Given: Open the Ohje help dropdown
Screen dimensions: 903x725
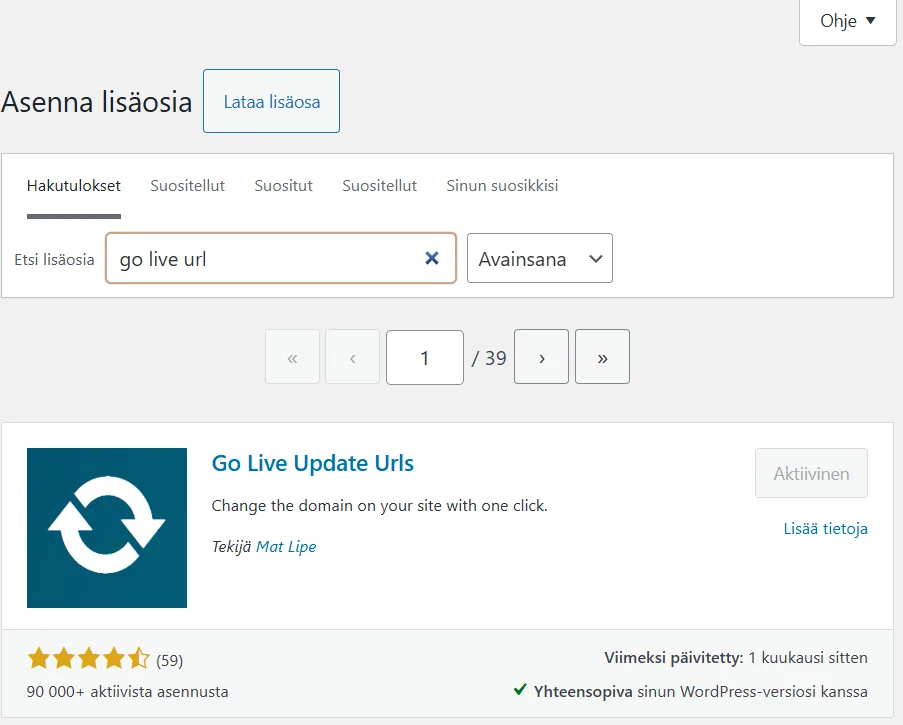Looking at the screenshot, I should (847, 21).
